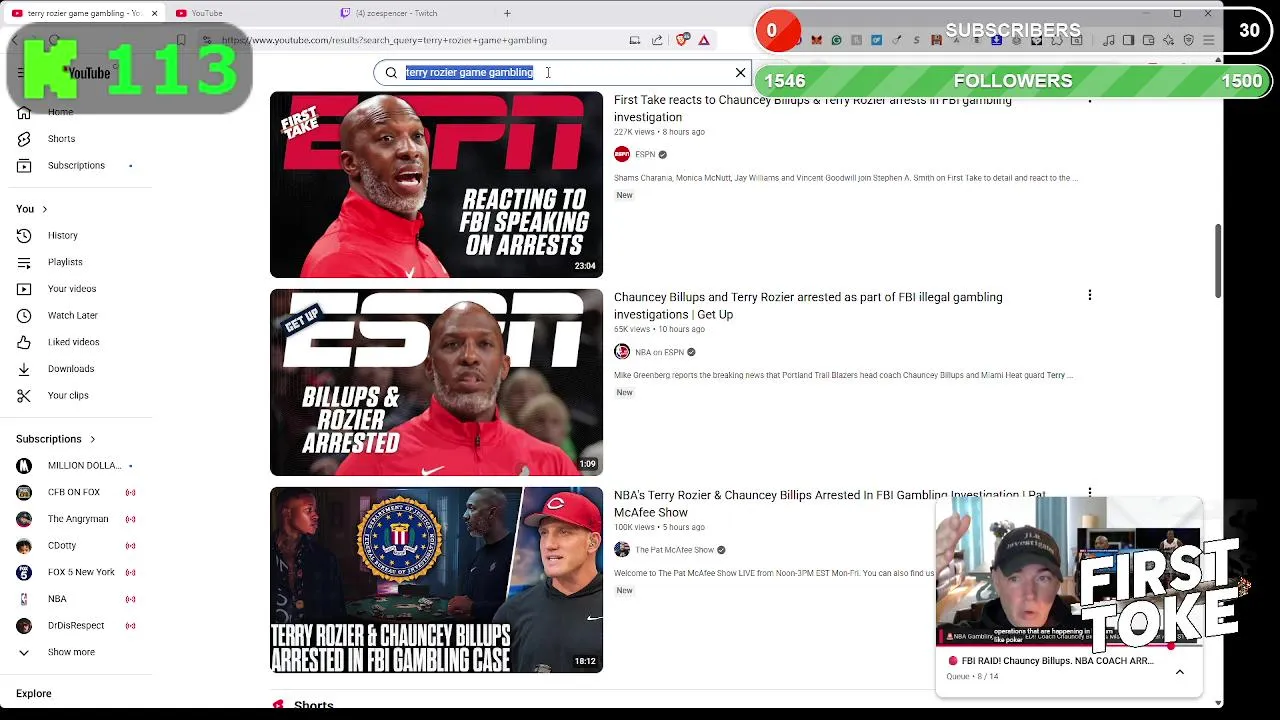Click the ESPN channel name
The image size is (1280, 720).
coord(645,154)
